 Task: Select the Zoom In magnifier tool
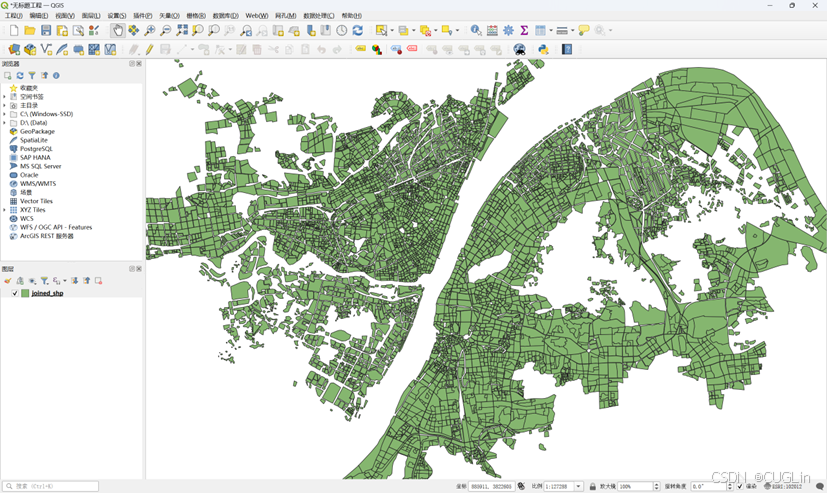point(150,31)
